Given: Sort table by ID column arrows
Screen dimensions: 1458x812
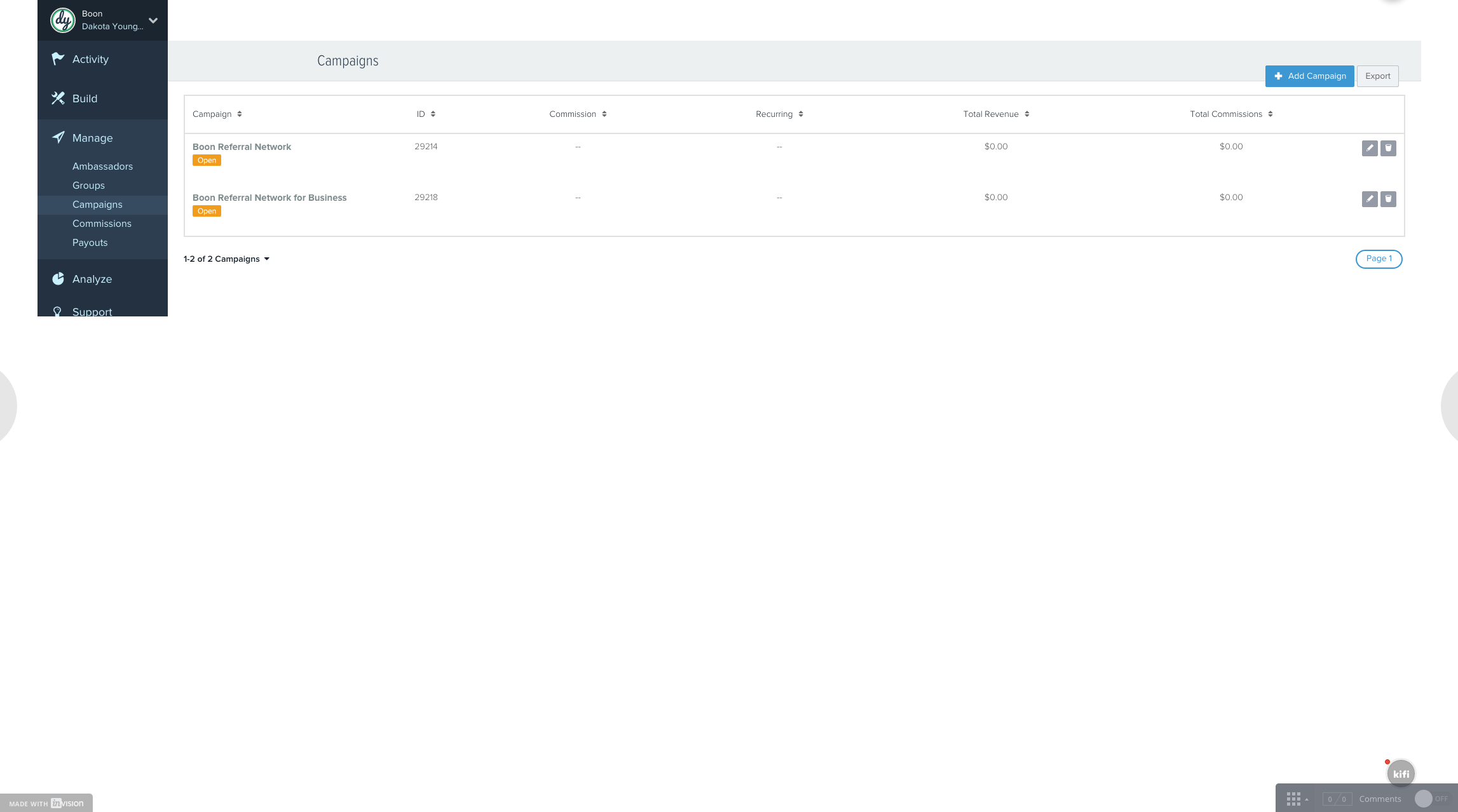Looking at the screenshot, I should pos(433,114).
